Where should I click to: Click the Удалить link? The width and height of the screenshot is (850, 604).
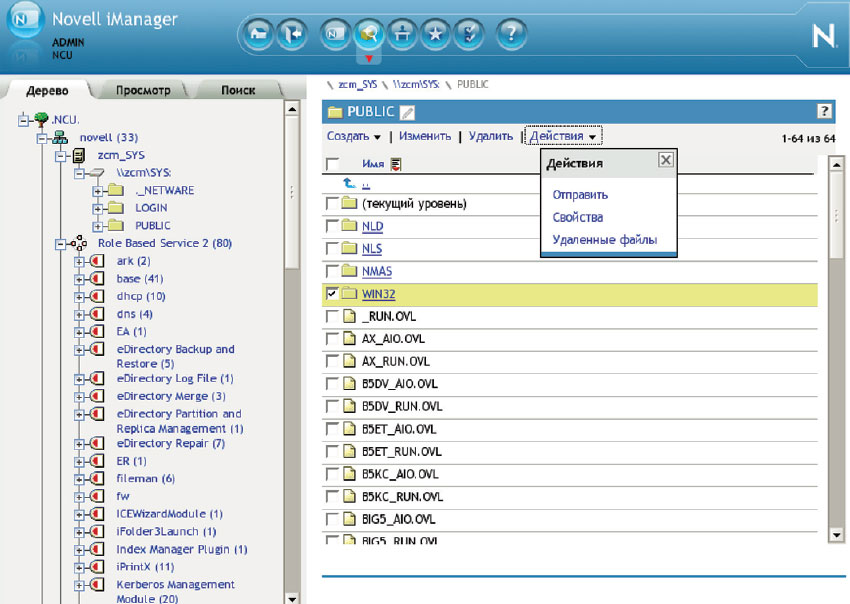click(x=490, y=136)
